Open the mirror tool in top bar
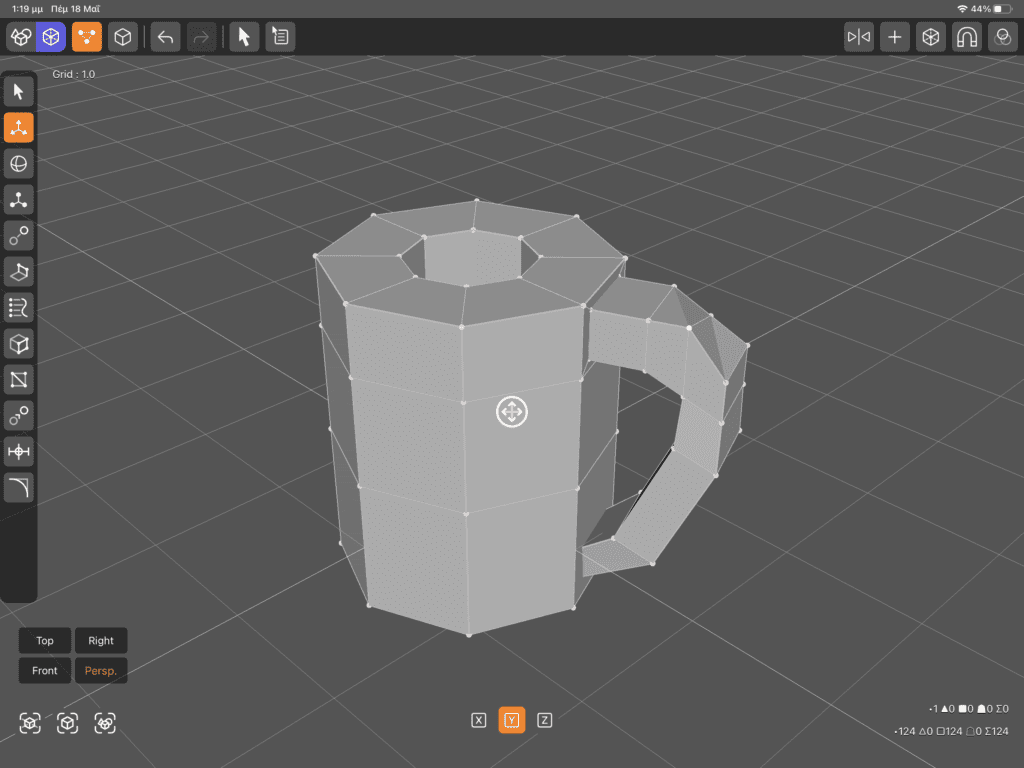Viewport: 1024px width, 768px height. click(x=859, y=37)
